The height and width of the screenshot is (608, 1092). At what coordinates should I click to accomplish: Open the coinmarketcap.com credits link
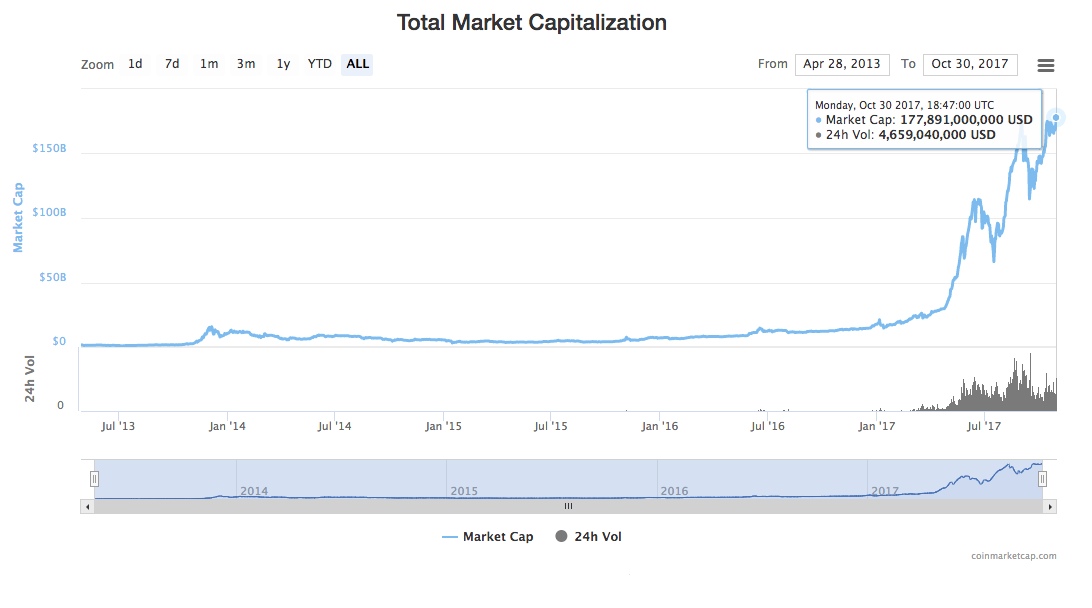click(1013, 555)
